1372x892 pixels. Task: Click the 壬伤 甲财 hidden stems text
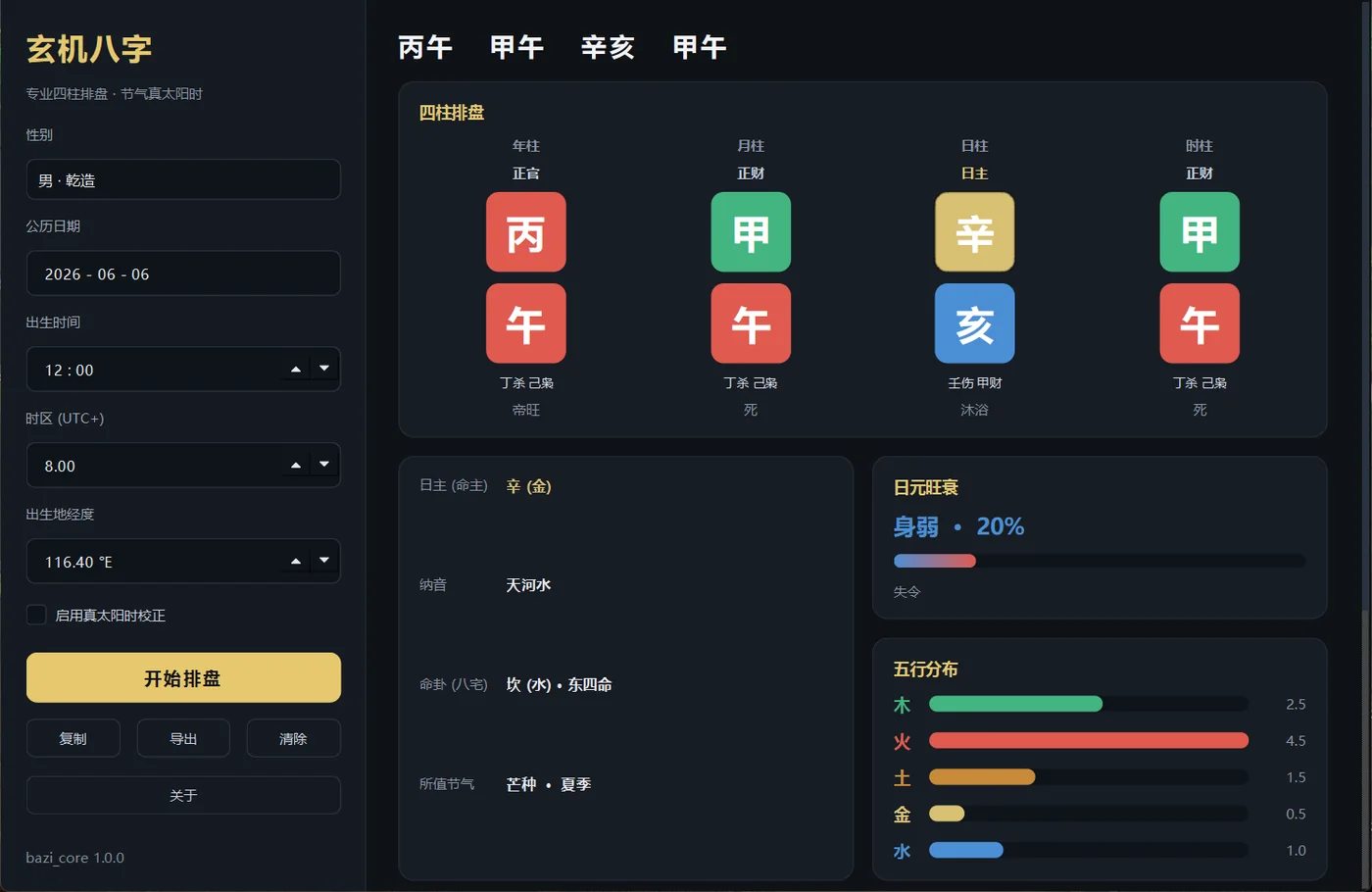tap(975, 383)
